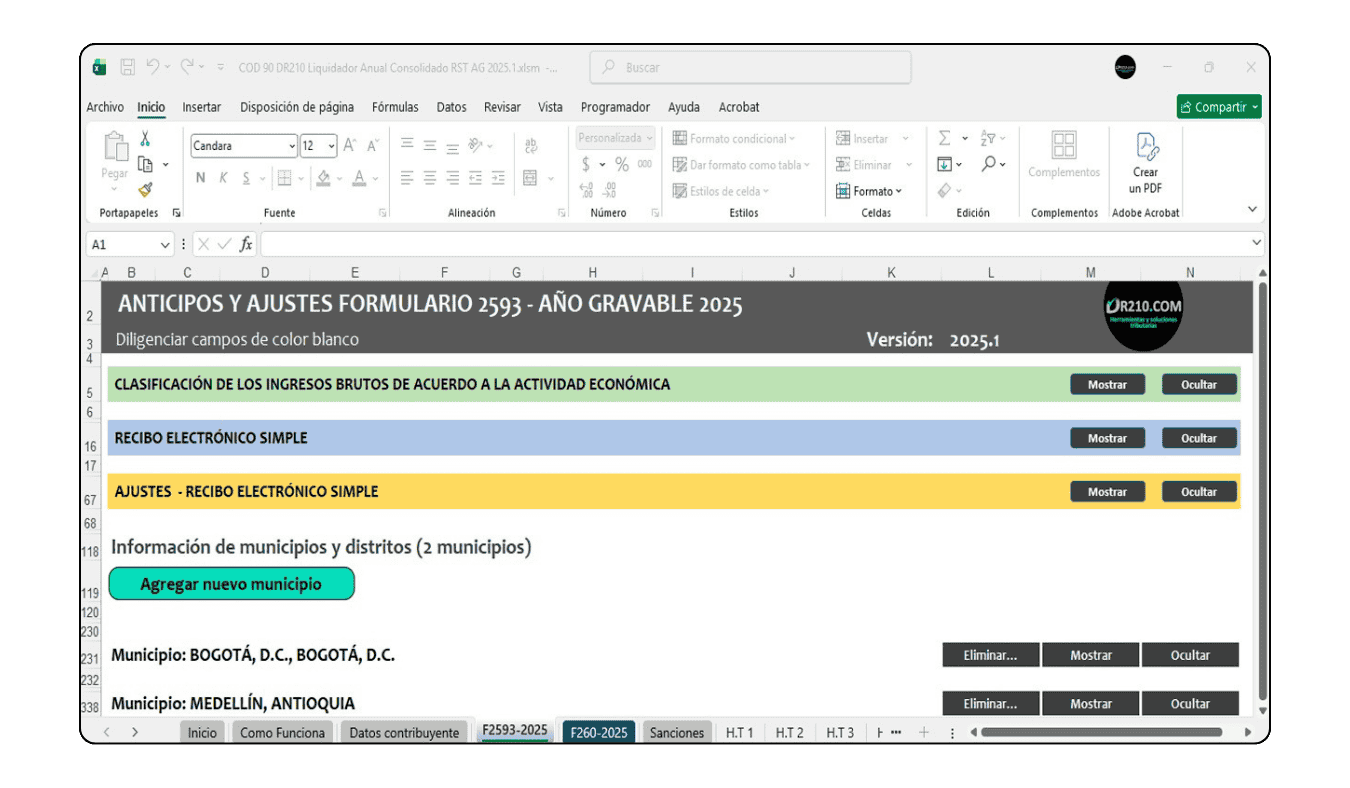
Task: Click the Format Painter brush icon
Action: coord(145,189)
